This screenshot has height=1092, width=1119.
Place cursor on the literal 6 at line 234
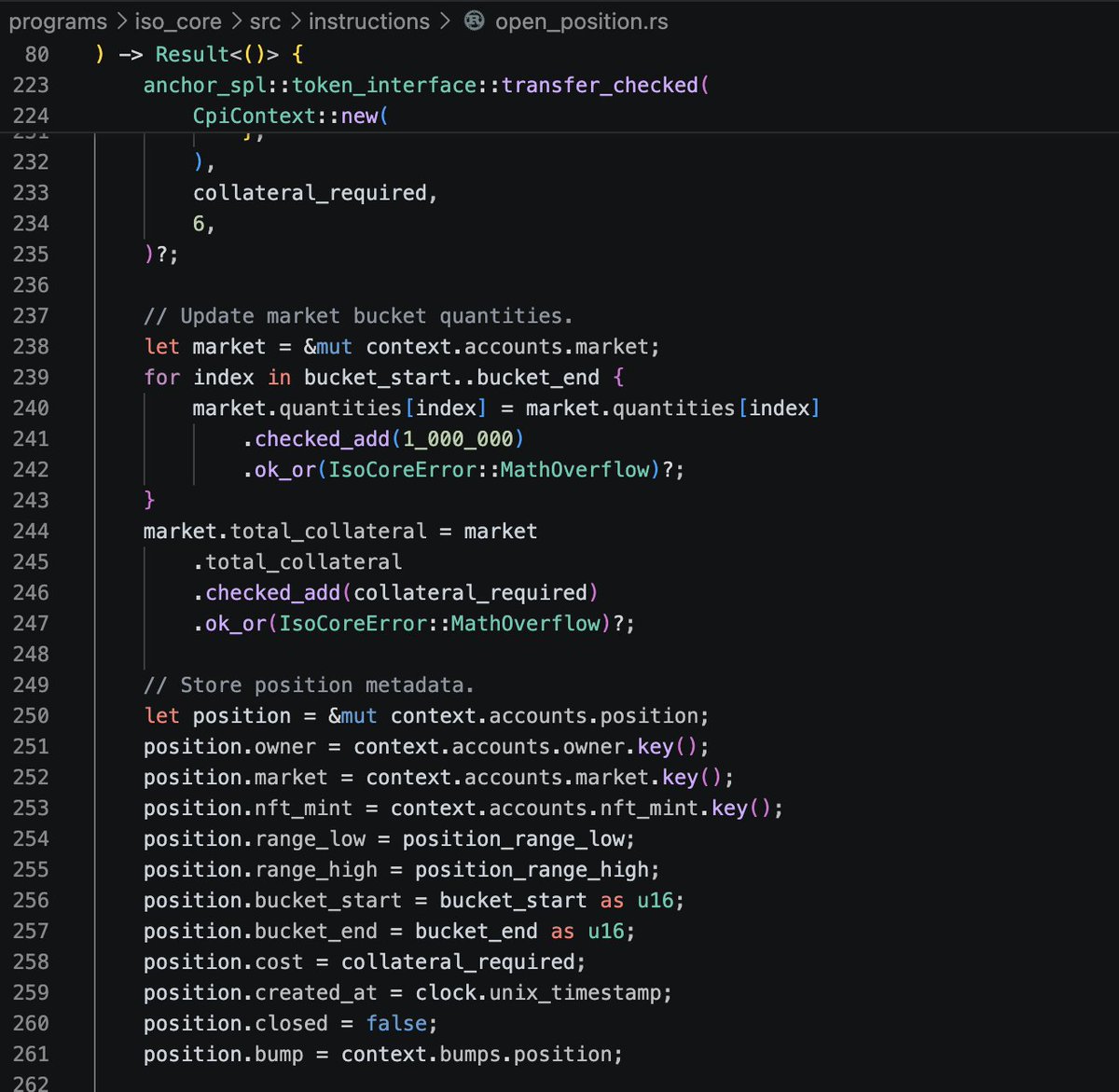point(199,223)
